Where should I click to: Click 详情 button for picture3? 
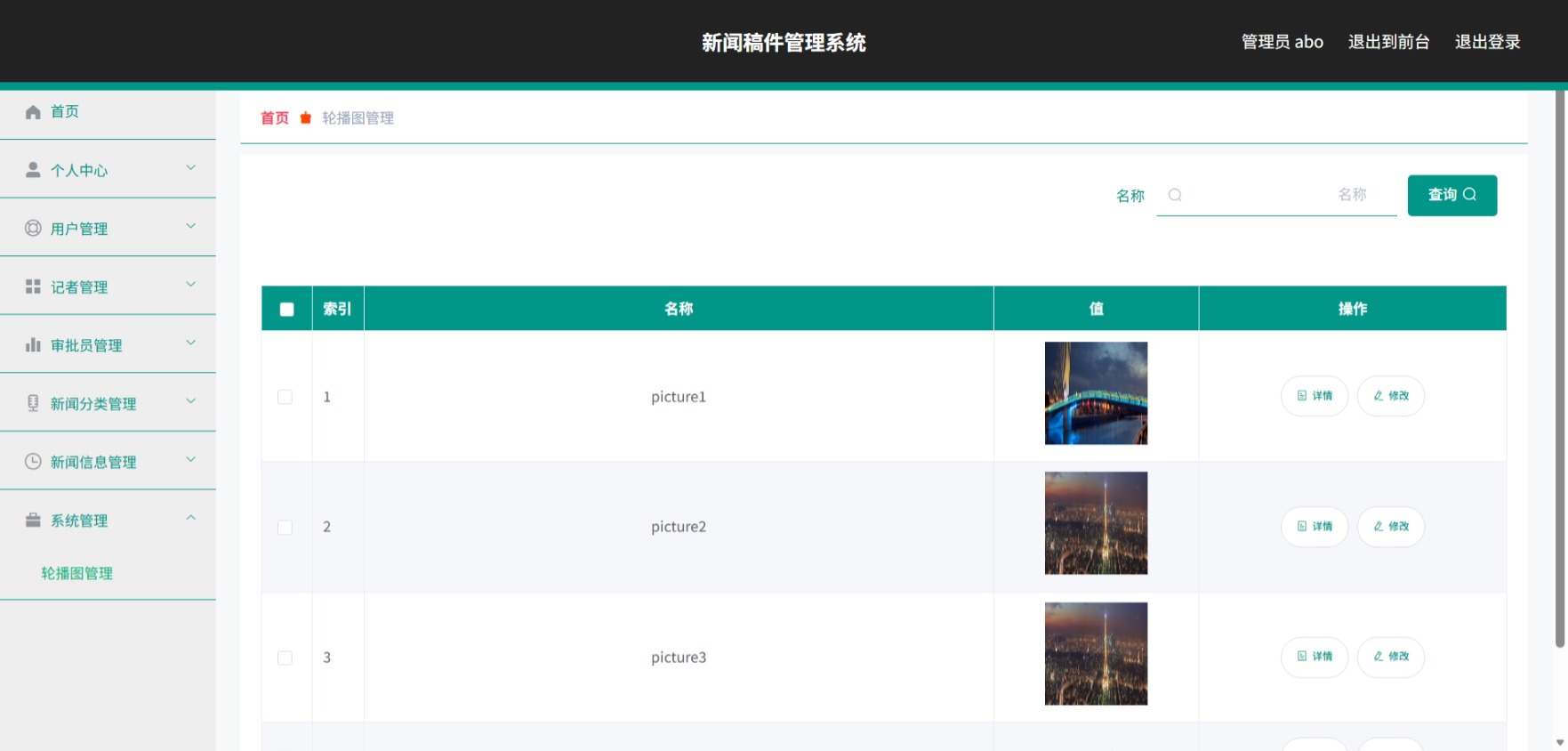(1315, 657)
